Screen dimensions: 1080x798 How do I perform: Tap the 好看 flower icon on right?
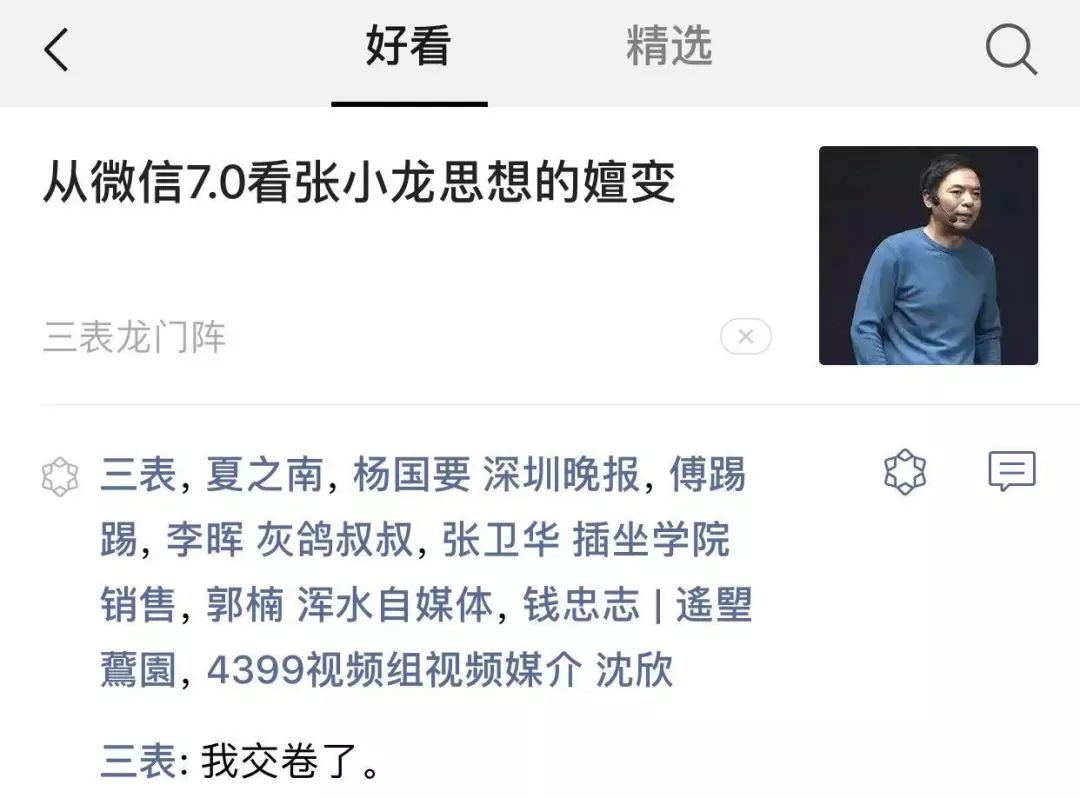[x=904, y=472]
